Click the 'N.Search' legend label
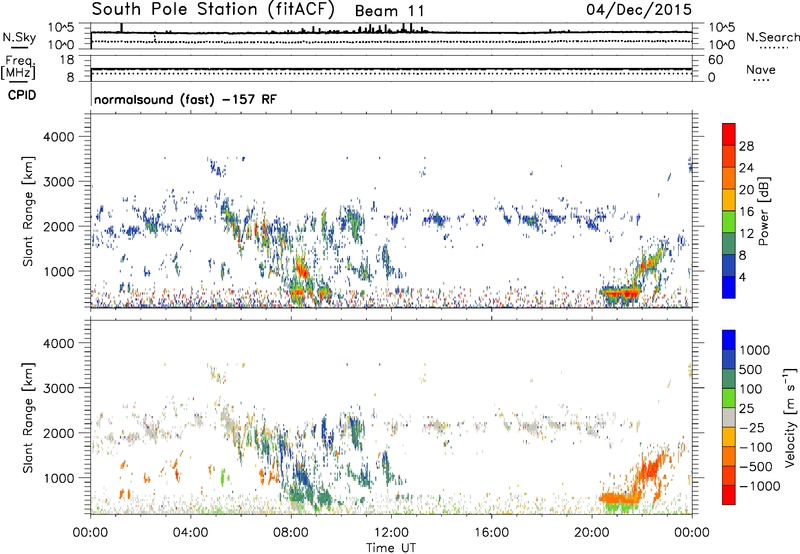The height and width of the screenshot is (554, 800). coord(772,37)
